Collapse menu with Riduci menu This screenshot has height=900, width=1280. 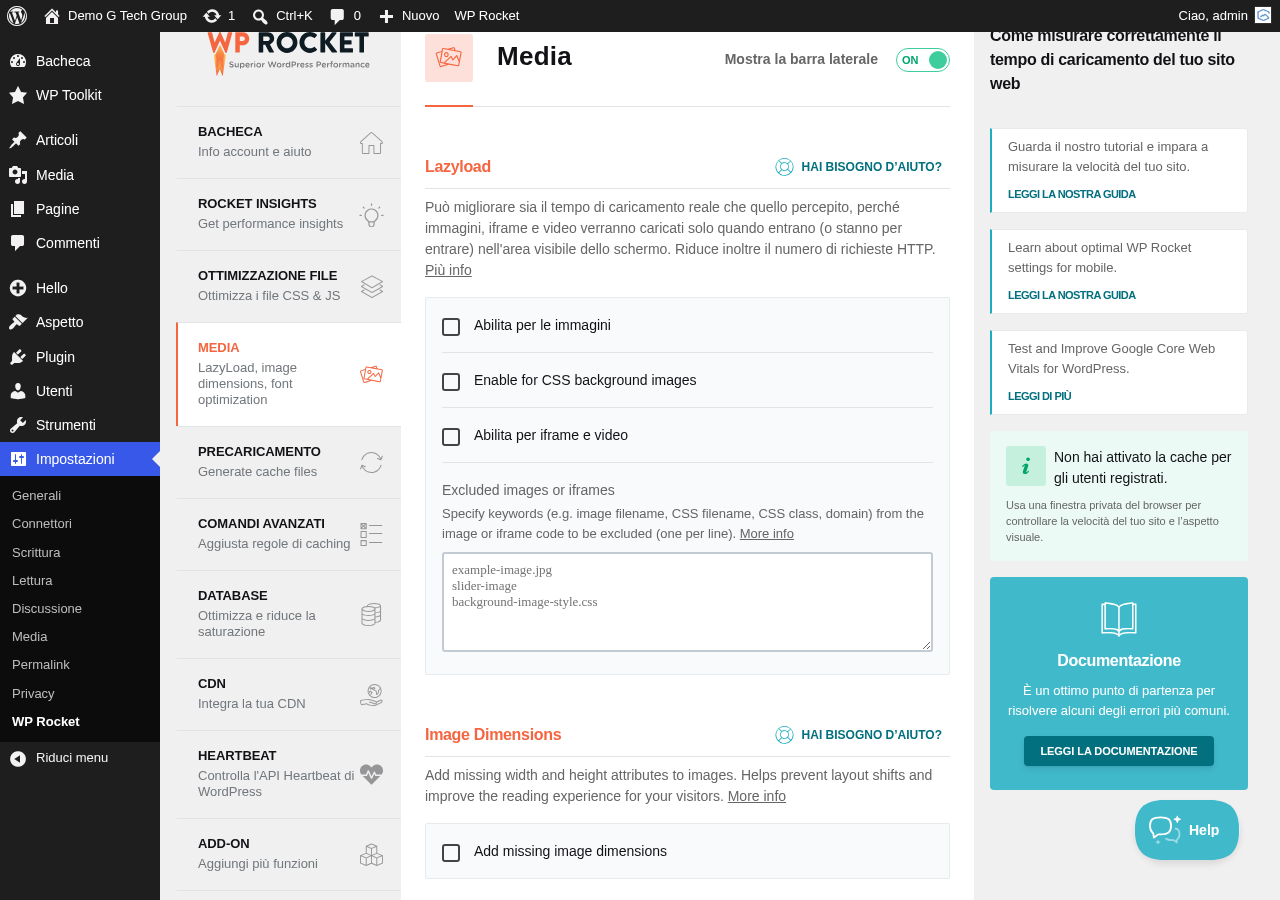point(80,758)
